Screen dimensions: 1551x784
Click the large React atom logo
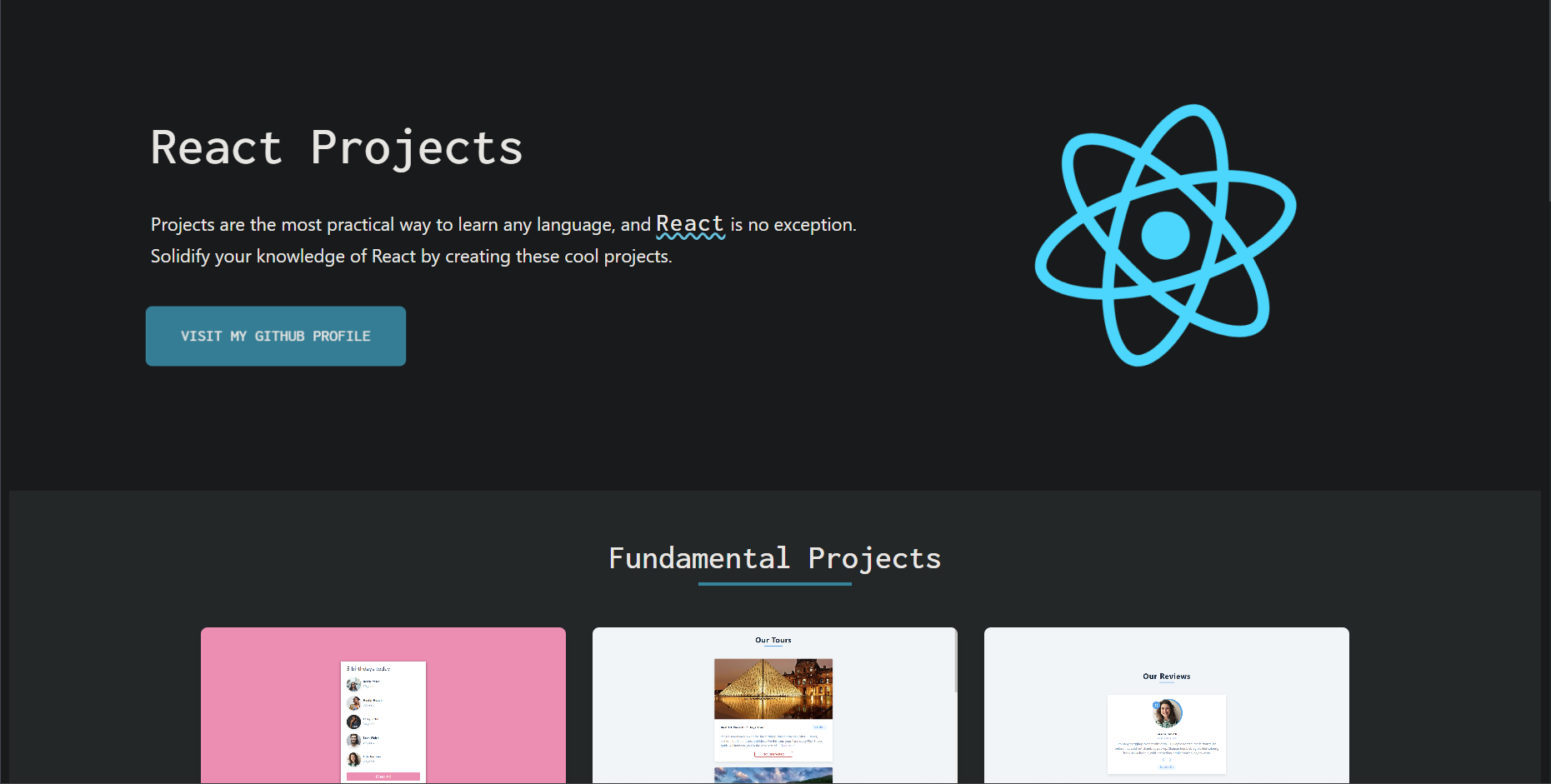click(x=1165, y=235)
